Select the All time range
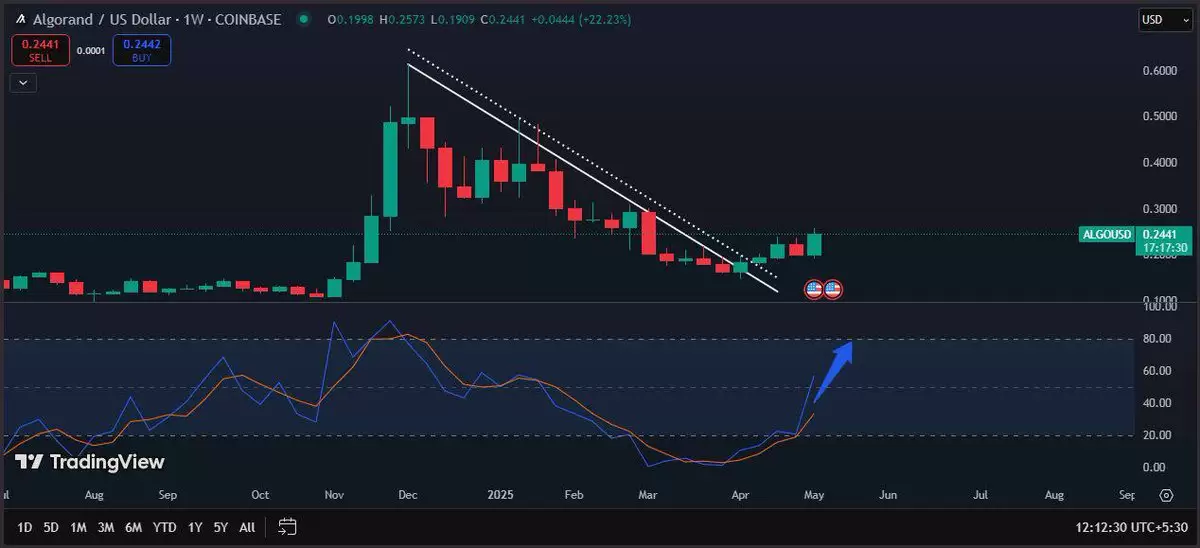This screenshot has height=548, width=1200. click(247, 527)
